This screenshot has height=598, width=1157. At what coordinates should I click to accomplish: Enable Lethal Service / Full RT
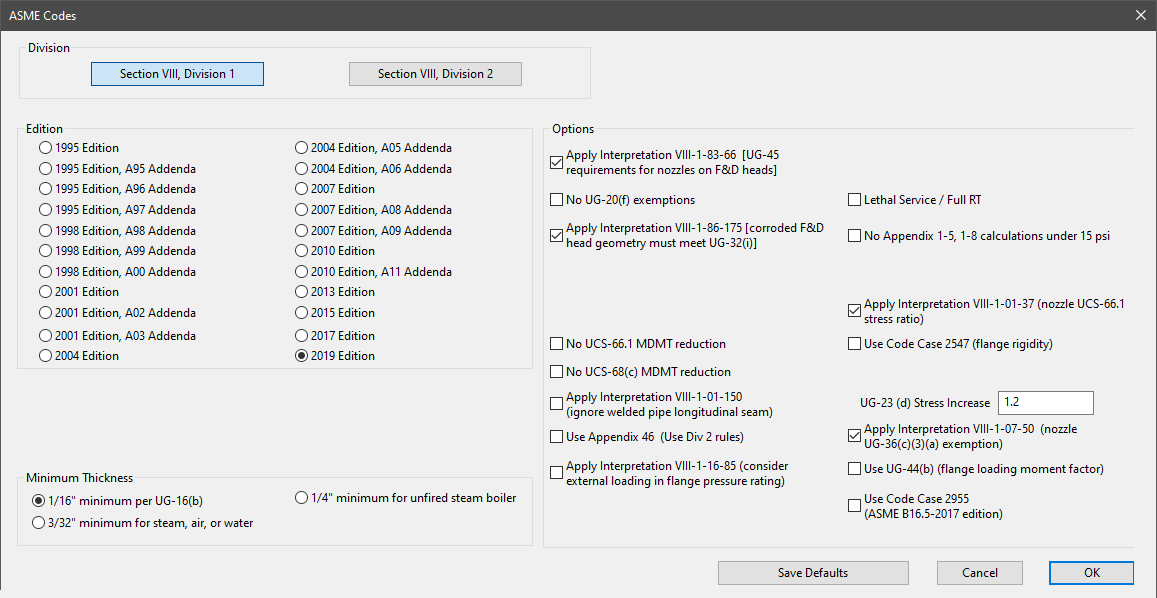click(854, 199)
